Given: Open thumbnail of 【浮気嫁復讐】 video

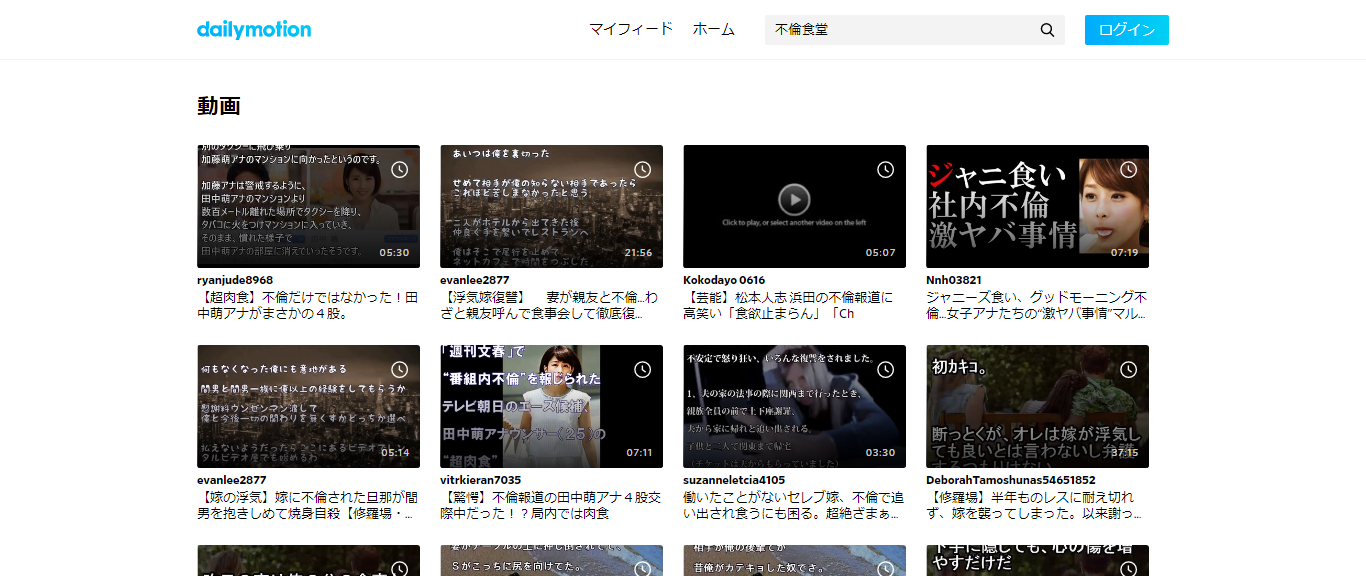Looking at the screenshot, I should click(x=551, y=206).
